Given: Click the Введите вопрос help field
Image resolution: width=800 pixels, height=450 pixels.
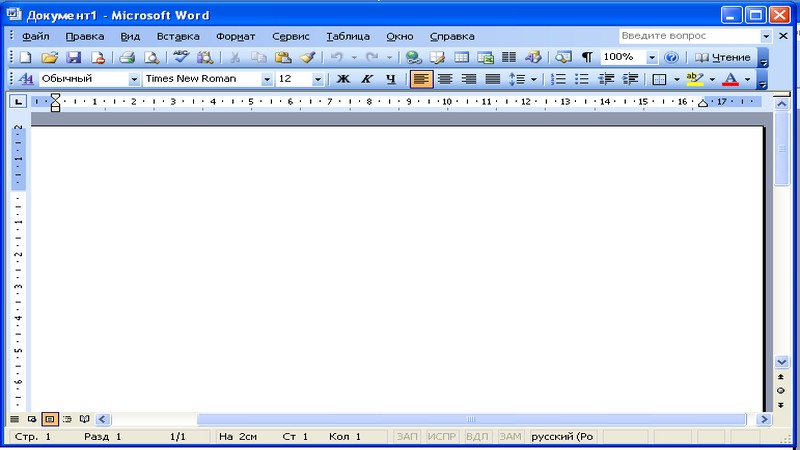Looking at the screenshot, I should 689,36.
